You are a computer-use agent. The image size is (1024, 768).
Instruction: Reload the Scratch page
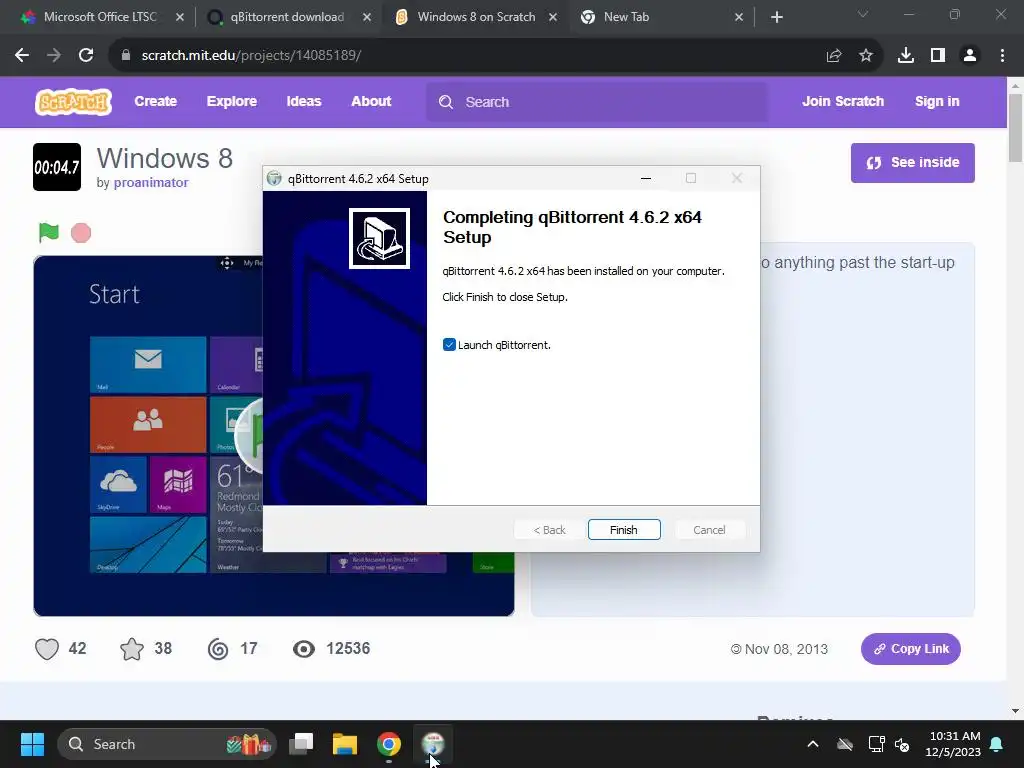[86, 56]
